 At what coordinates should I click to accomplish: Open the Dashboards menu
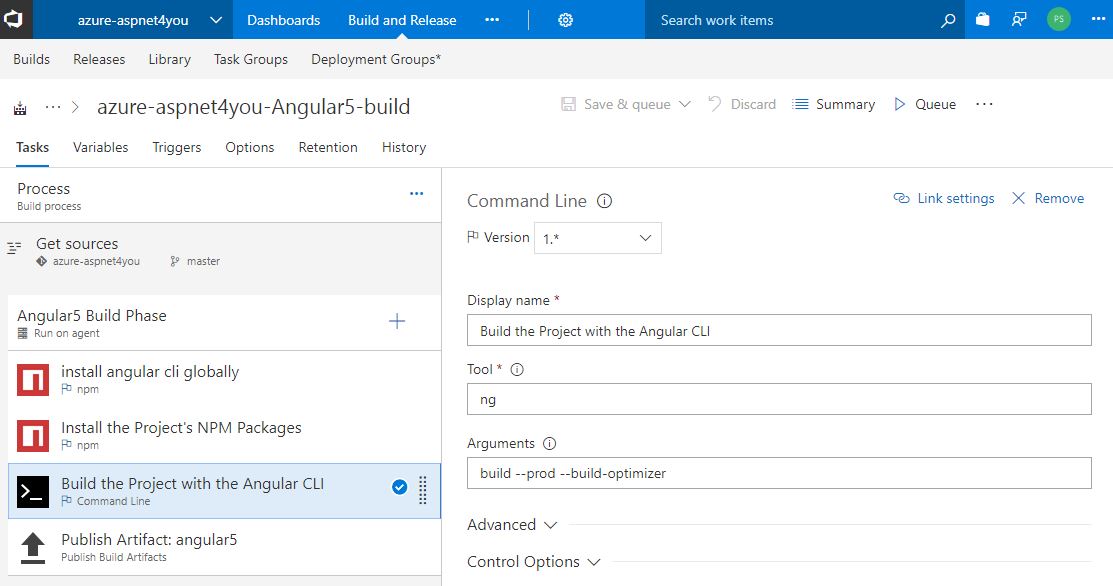[x=283, y=20]
